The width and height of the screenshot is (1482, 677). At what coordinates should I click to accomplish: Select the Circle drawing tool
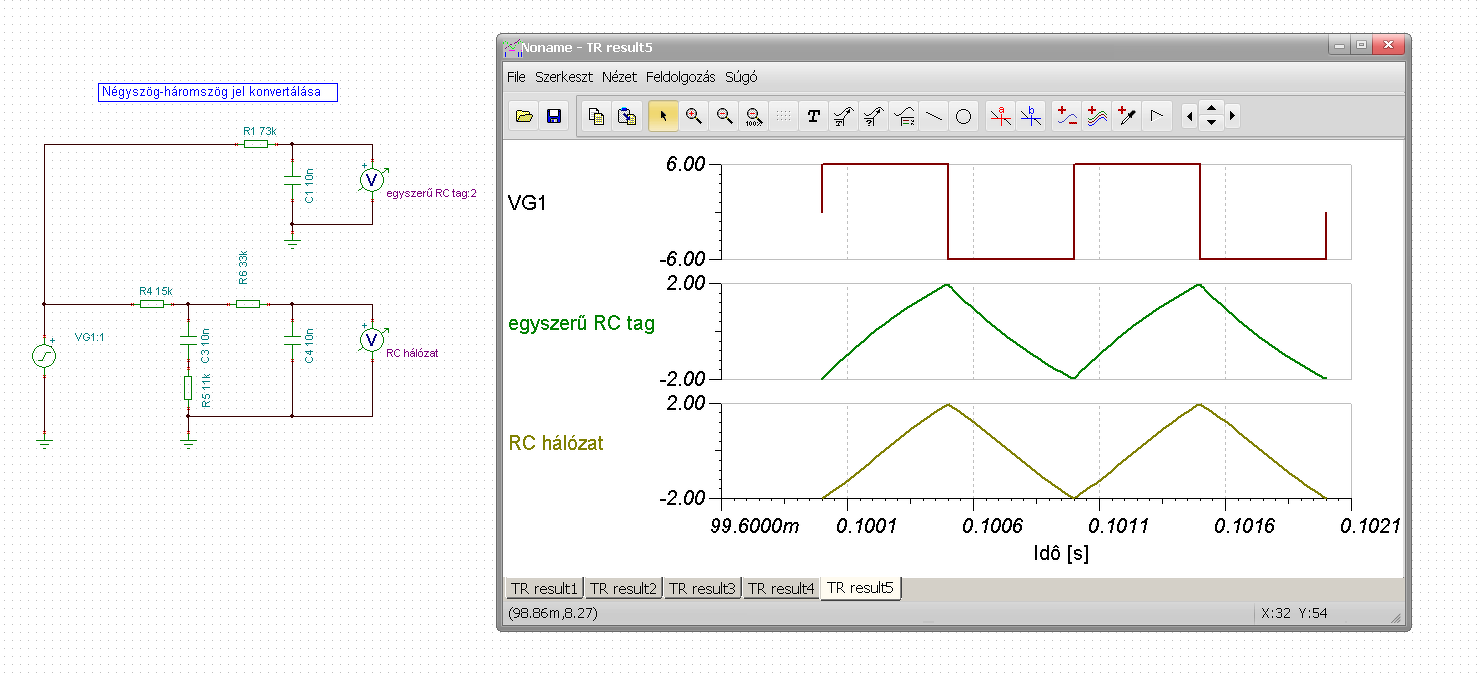pyautogui.click(x=964, y=116)
